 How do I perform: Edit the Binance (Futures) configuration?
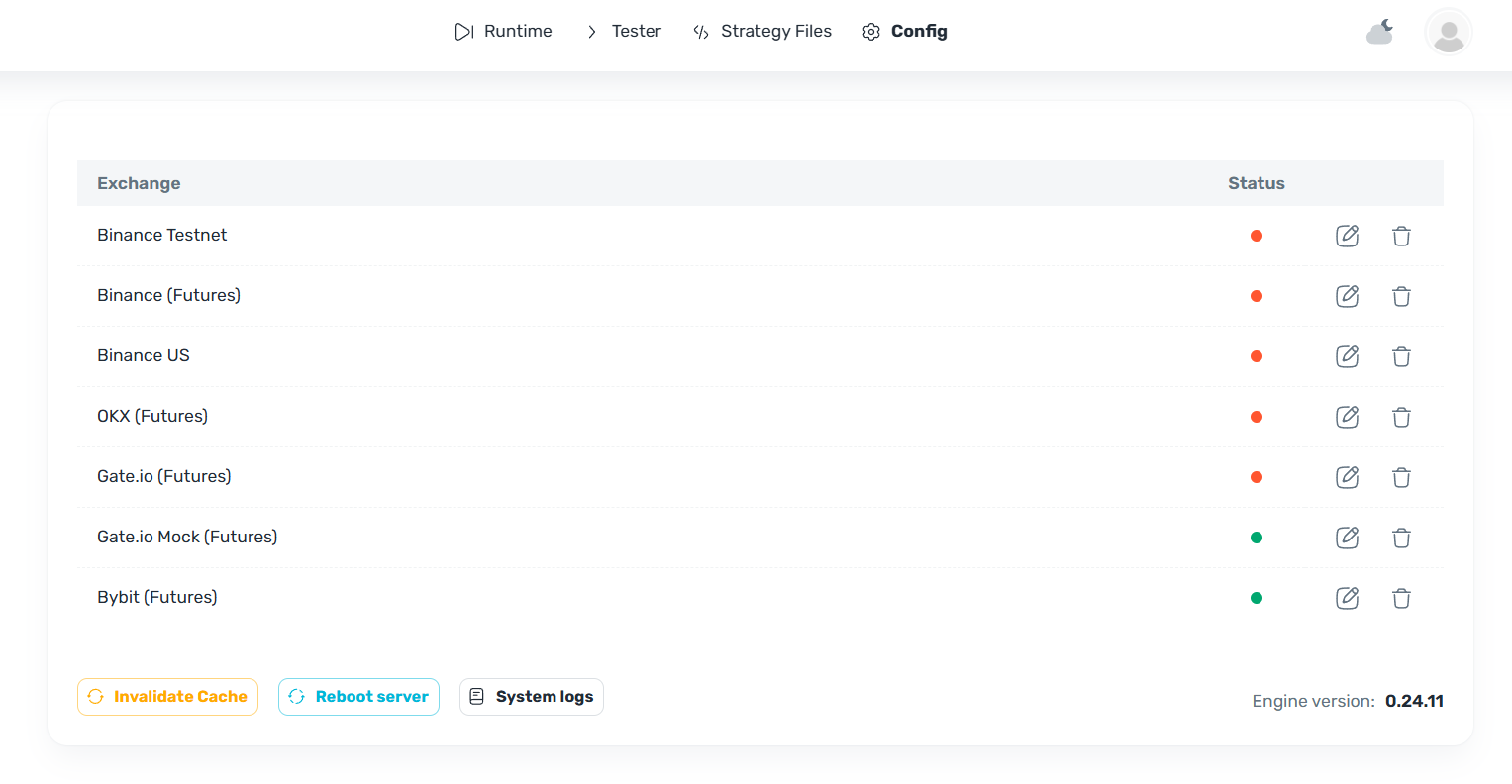coord(1347,296)
